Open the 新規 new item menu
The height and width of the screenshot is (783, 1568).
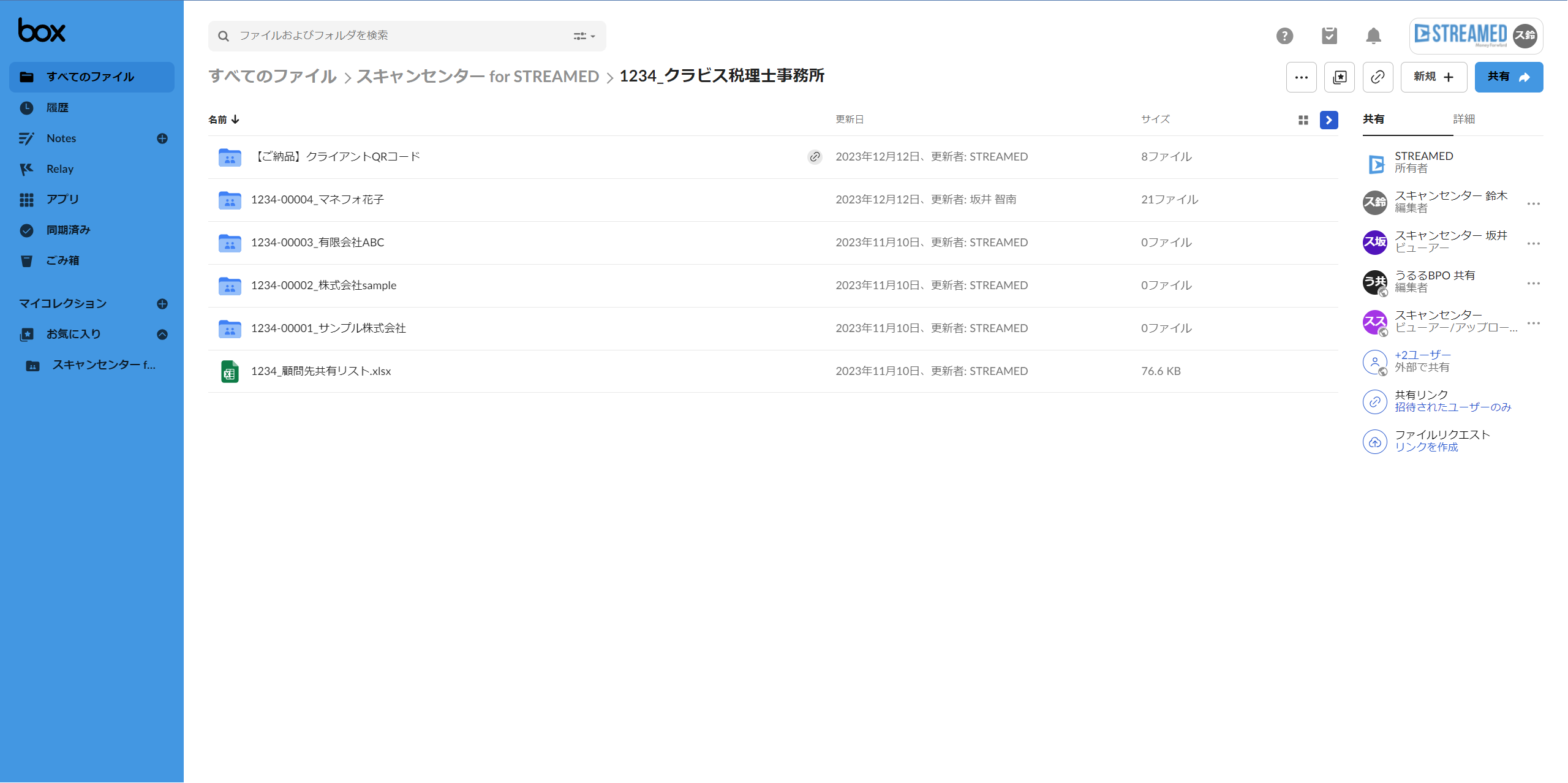[x=1433, y=77]
